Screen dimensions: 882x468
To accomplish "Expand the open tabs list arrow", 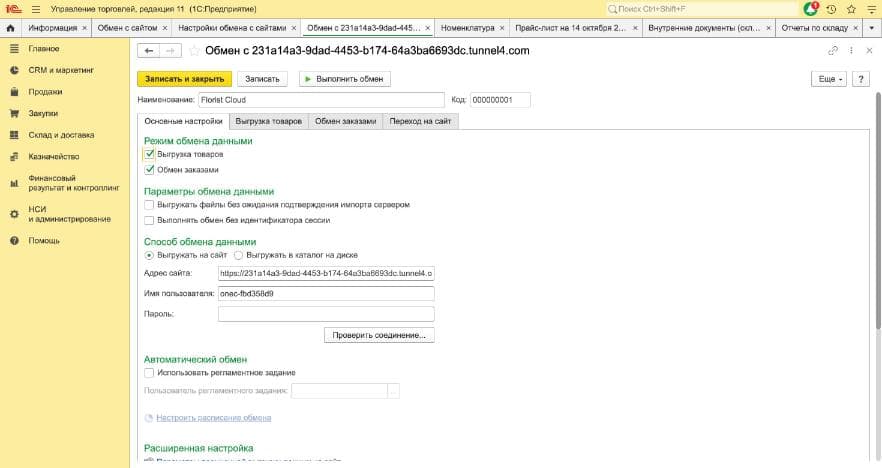I will point(872,28).
